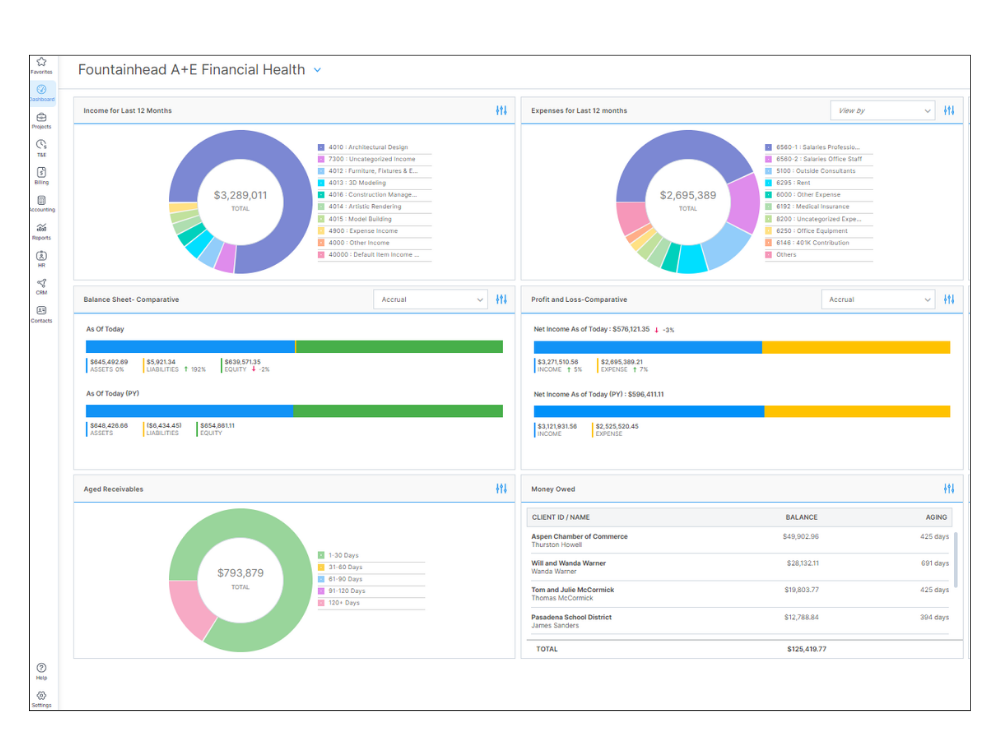This screenshot has height=750, width=1000.
Task: Click the yellow expense bar under Net Income As of Today (PY)
Action: point(857,411)
